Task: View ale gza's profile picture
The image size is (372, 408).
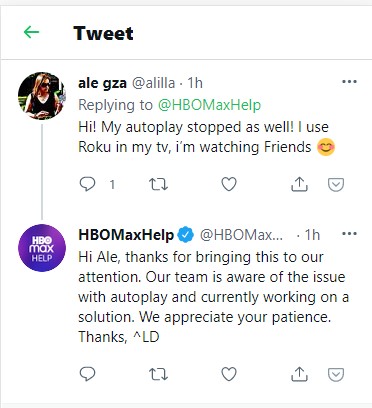Action: click(42, 96)
